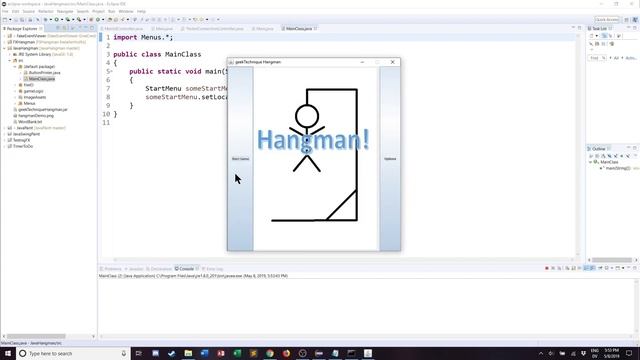Open the Project menu

pos(98,11)
